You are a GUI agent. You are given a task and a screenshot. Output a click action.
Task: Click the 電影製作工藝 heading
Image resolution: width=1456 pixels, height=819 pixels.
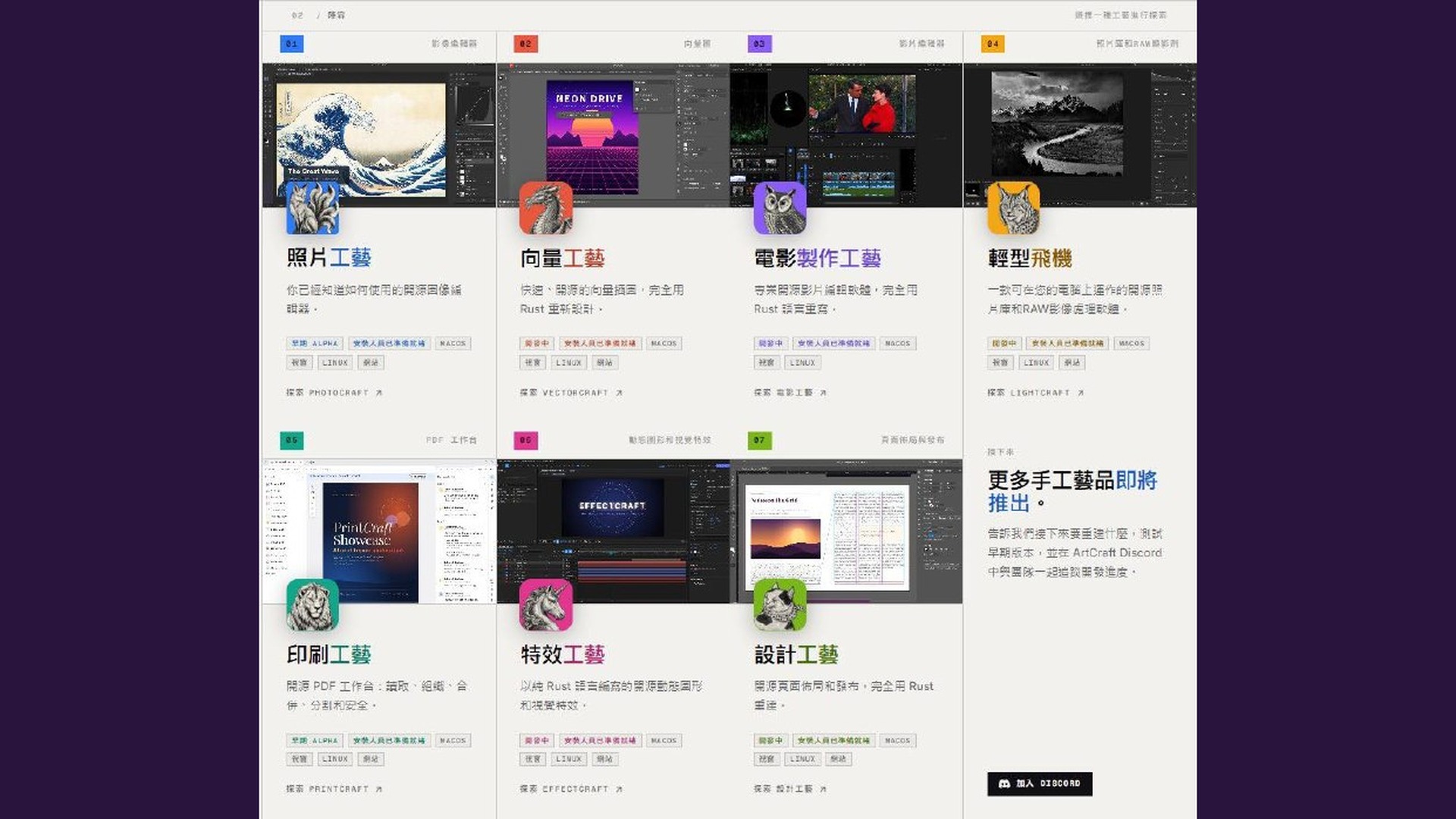[x=817, y=259]
